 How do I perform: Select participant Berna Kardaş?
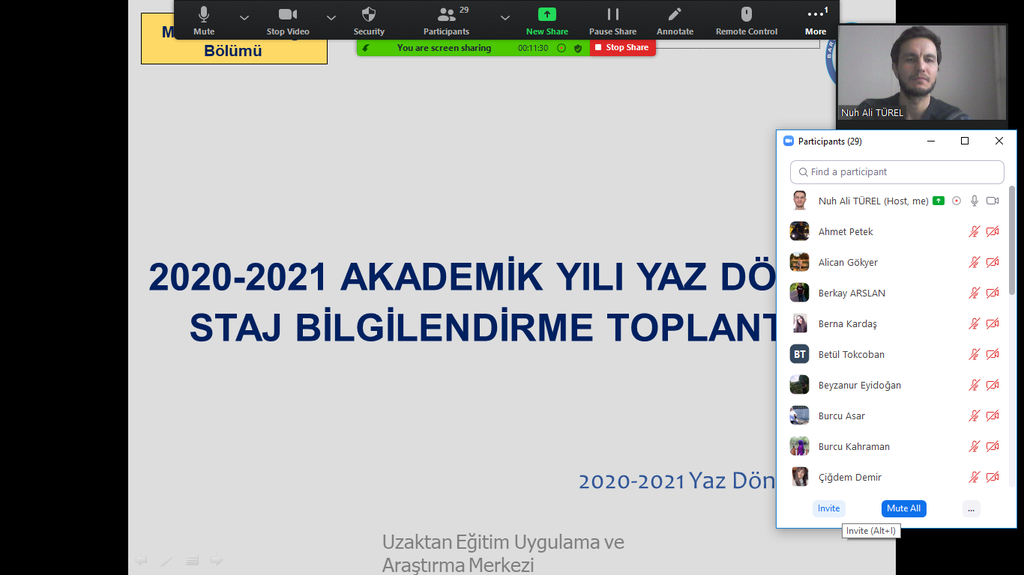[895, 323]
